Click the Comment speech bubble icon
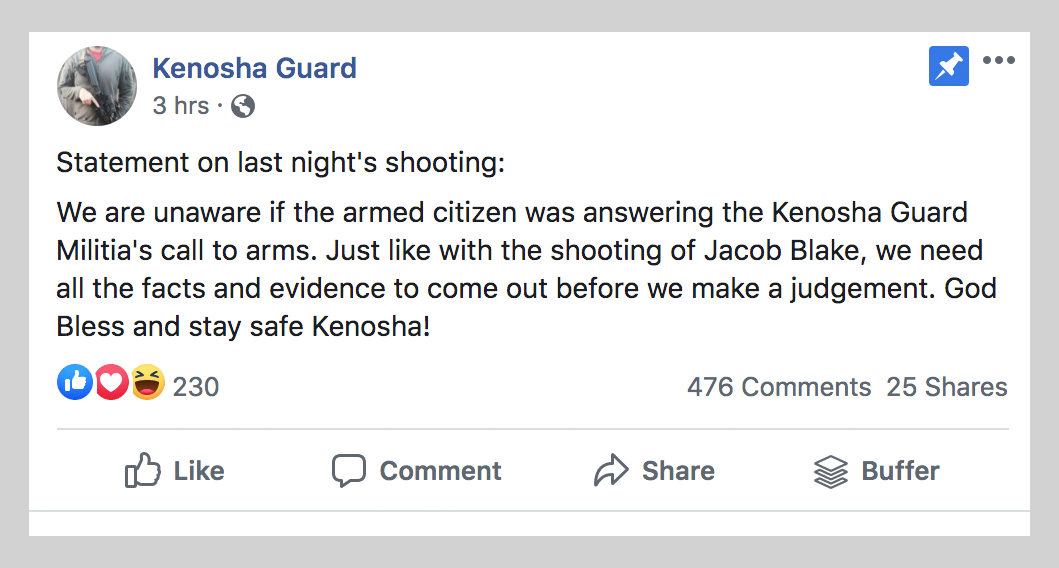Image resolution: width=1059 pixels, height=568 pixels. [x=348, y=470]
